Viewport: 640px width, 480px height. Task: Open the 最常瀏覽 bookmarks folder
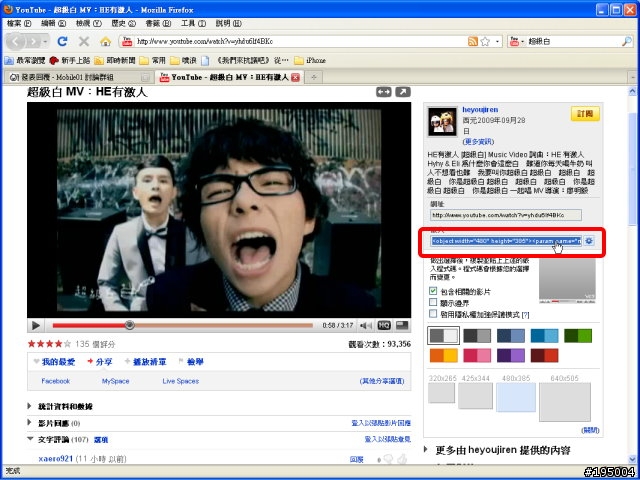click(x=25, y=60)
